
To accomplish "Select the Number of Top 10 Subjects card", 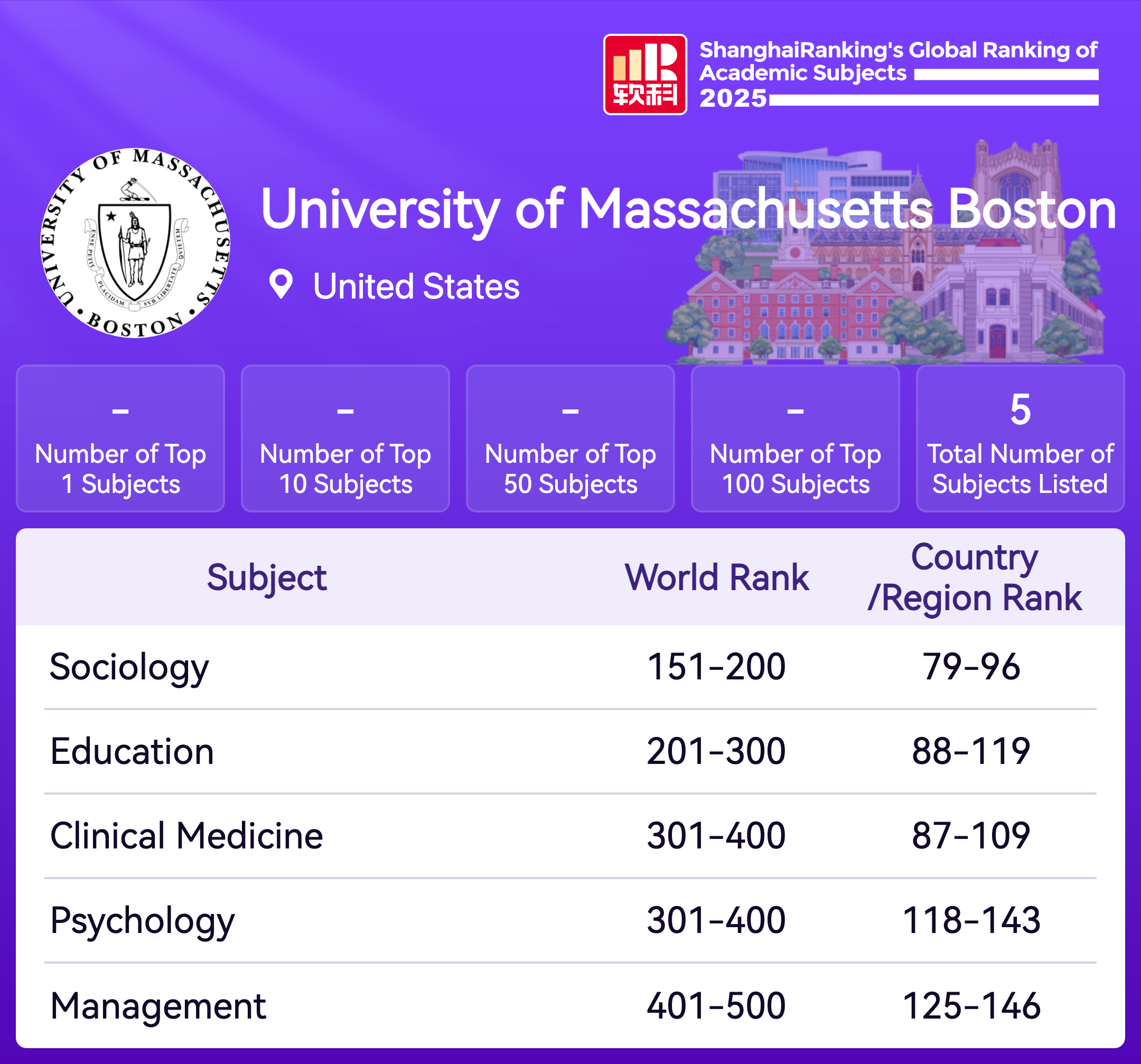I will pos(345,438).
